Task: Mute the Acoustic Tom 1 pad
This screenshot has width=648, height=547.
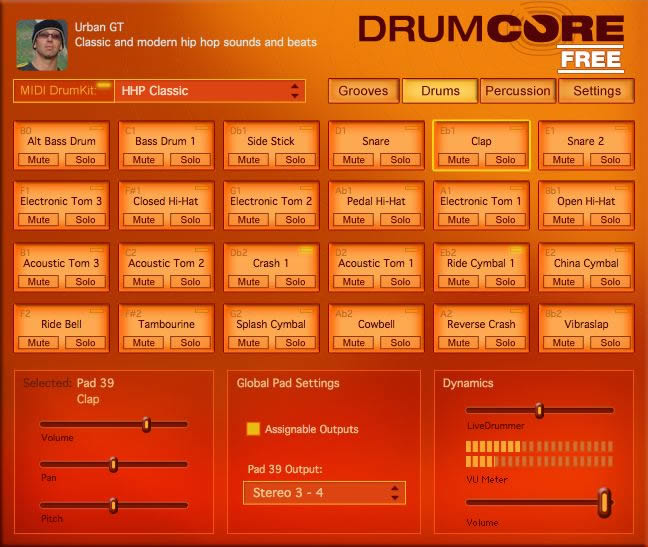Action: [353, 282]
